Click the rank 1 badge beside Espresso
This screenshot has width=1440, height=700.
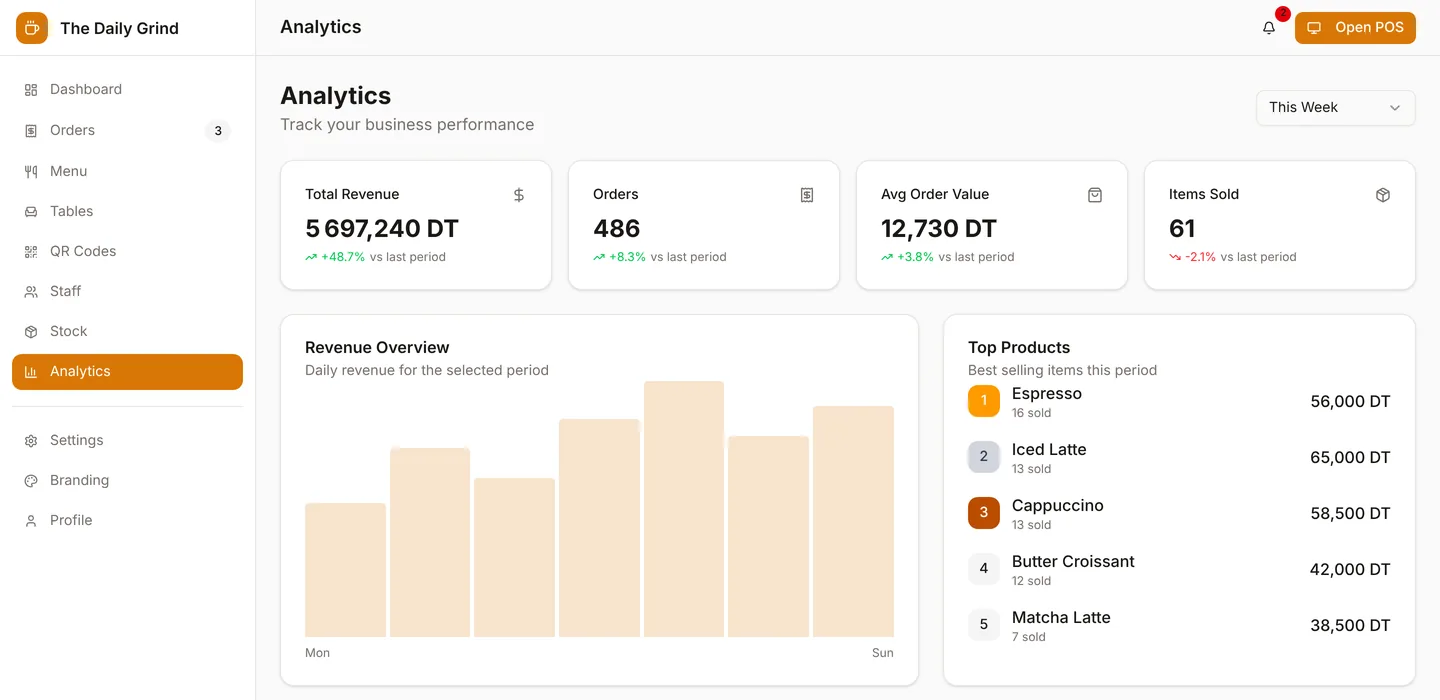click(984, 401)
